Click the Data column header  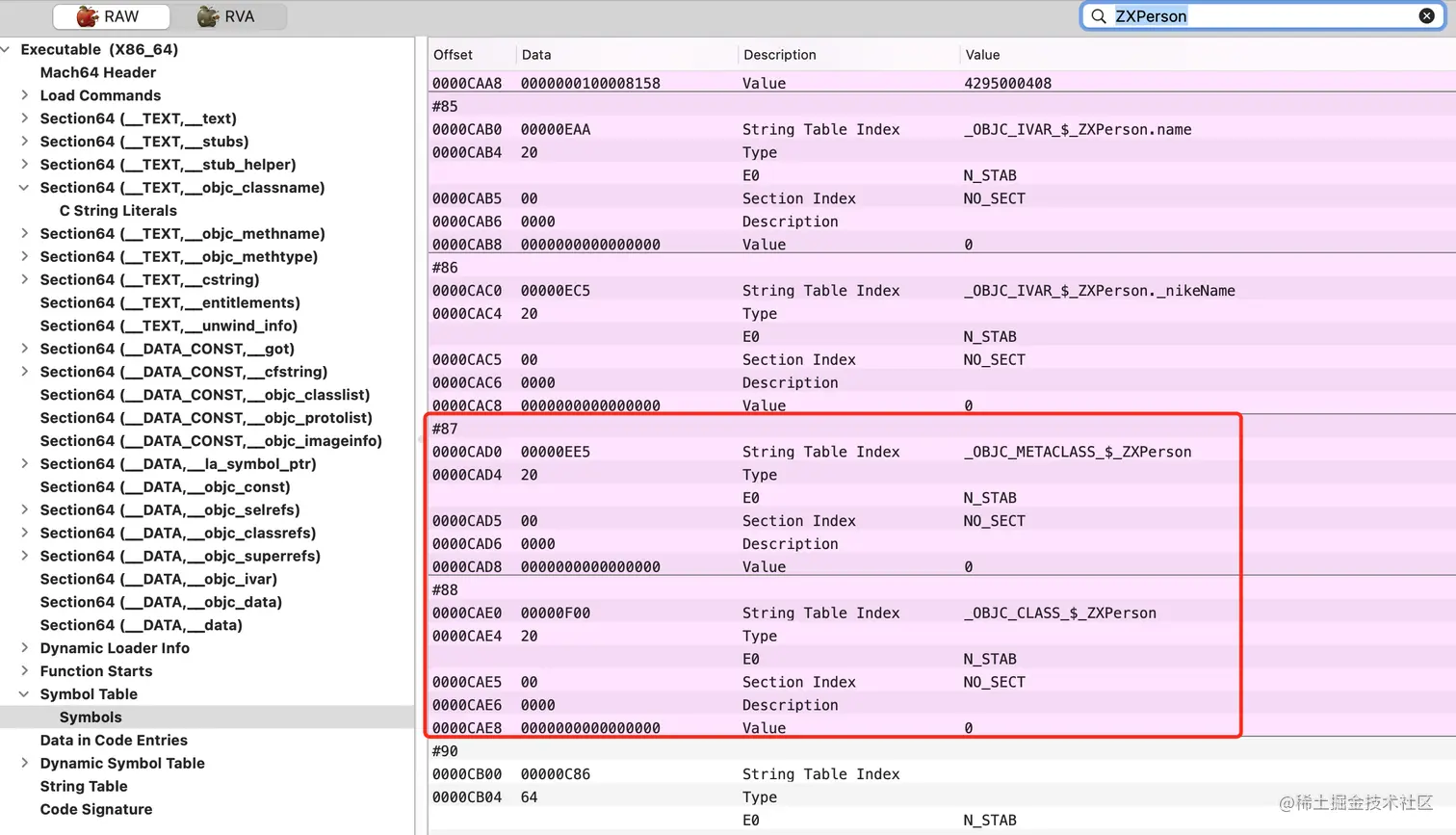point(536,55)
